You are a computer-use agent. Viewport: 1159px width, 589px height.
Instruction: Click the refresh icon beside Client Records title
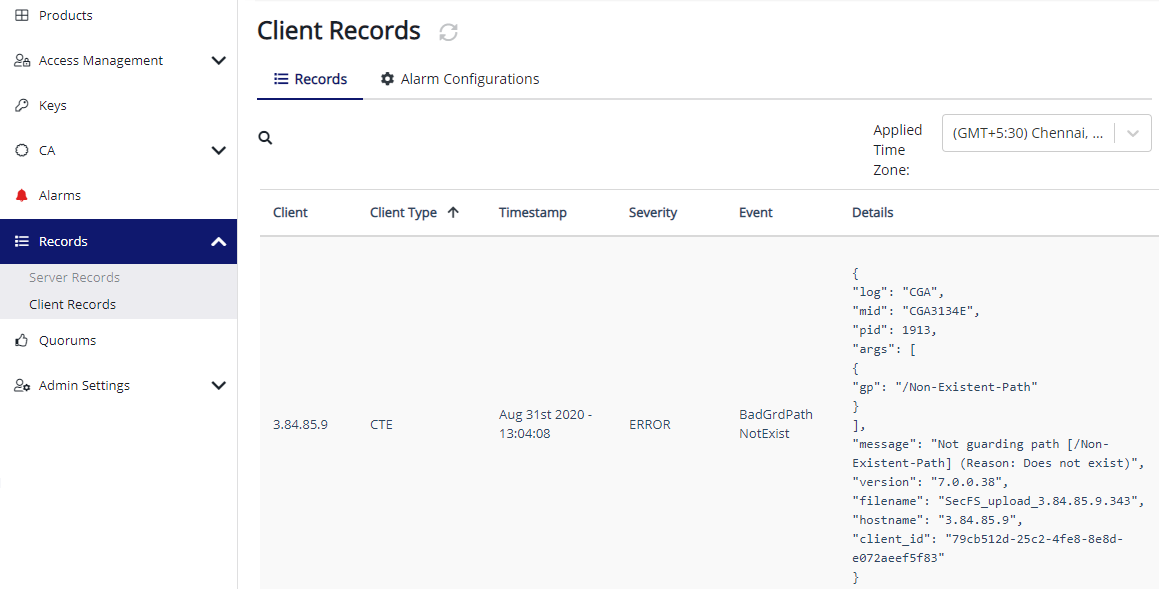pyautogui.click(x=447, y=32)
